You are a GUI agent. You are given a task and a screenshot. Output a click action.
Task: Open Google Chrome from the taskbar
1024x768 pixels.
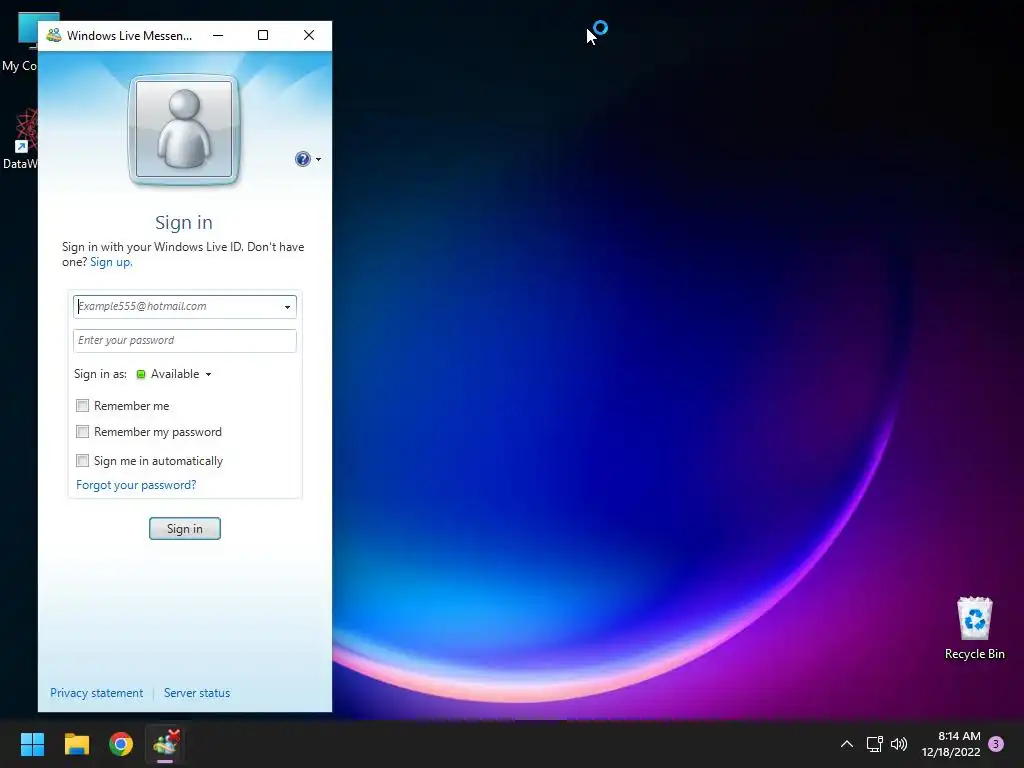click(x=121, y=744)
